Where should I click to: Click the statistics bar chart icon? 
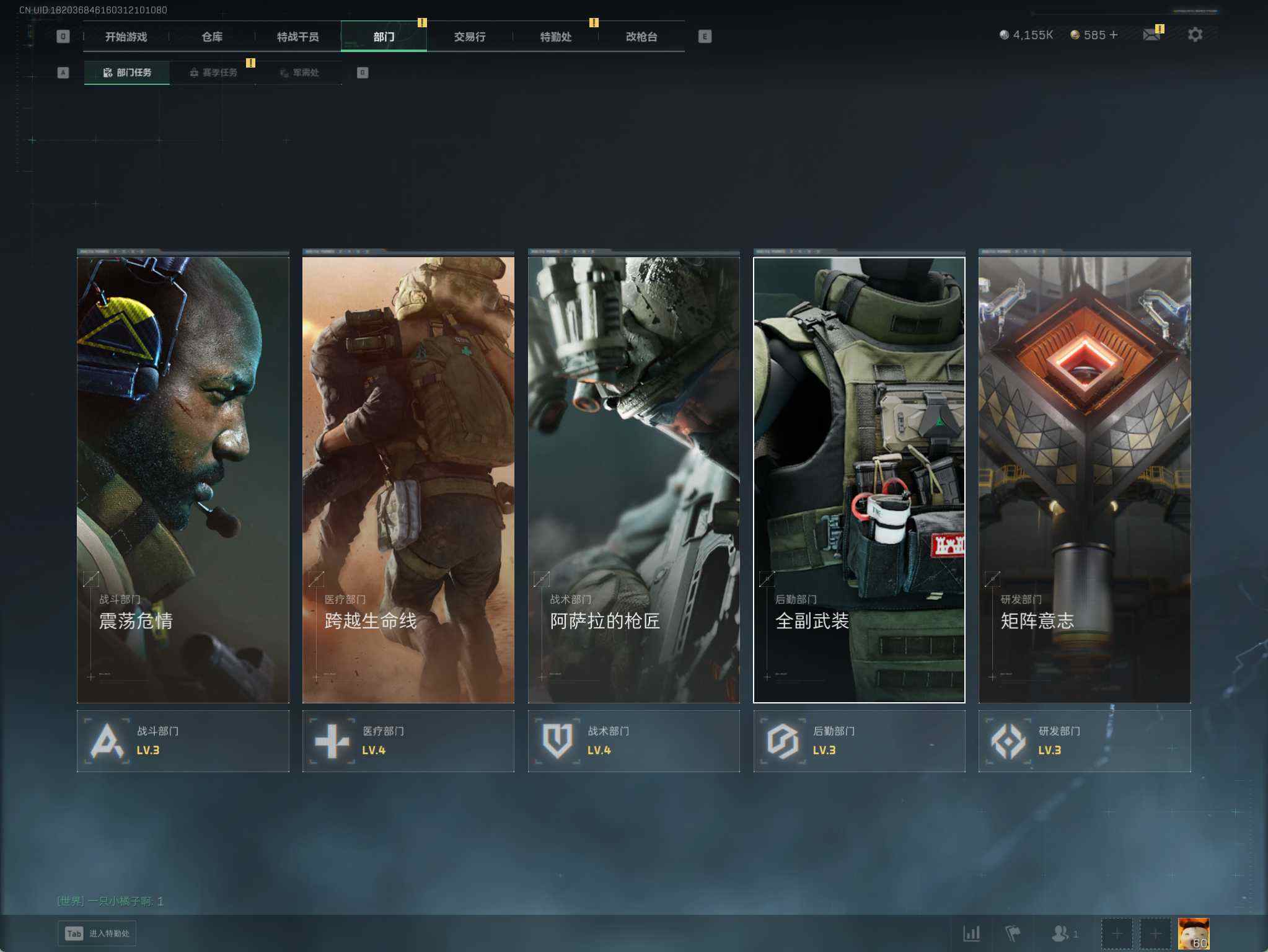[971, 933]
